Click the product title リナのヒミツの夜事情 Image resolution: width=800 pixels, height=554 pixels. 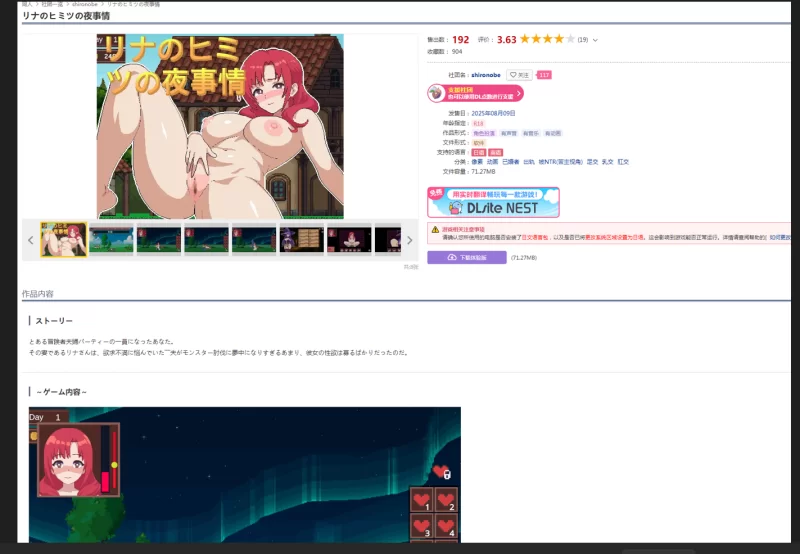pyautogui.click(x=66, y=16)
